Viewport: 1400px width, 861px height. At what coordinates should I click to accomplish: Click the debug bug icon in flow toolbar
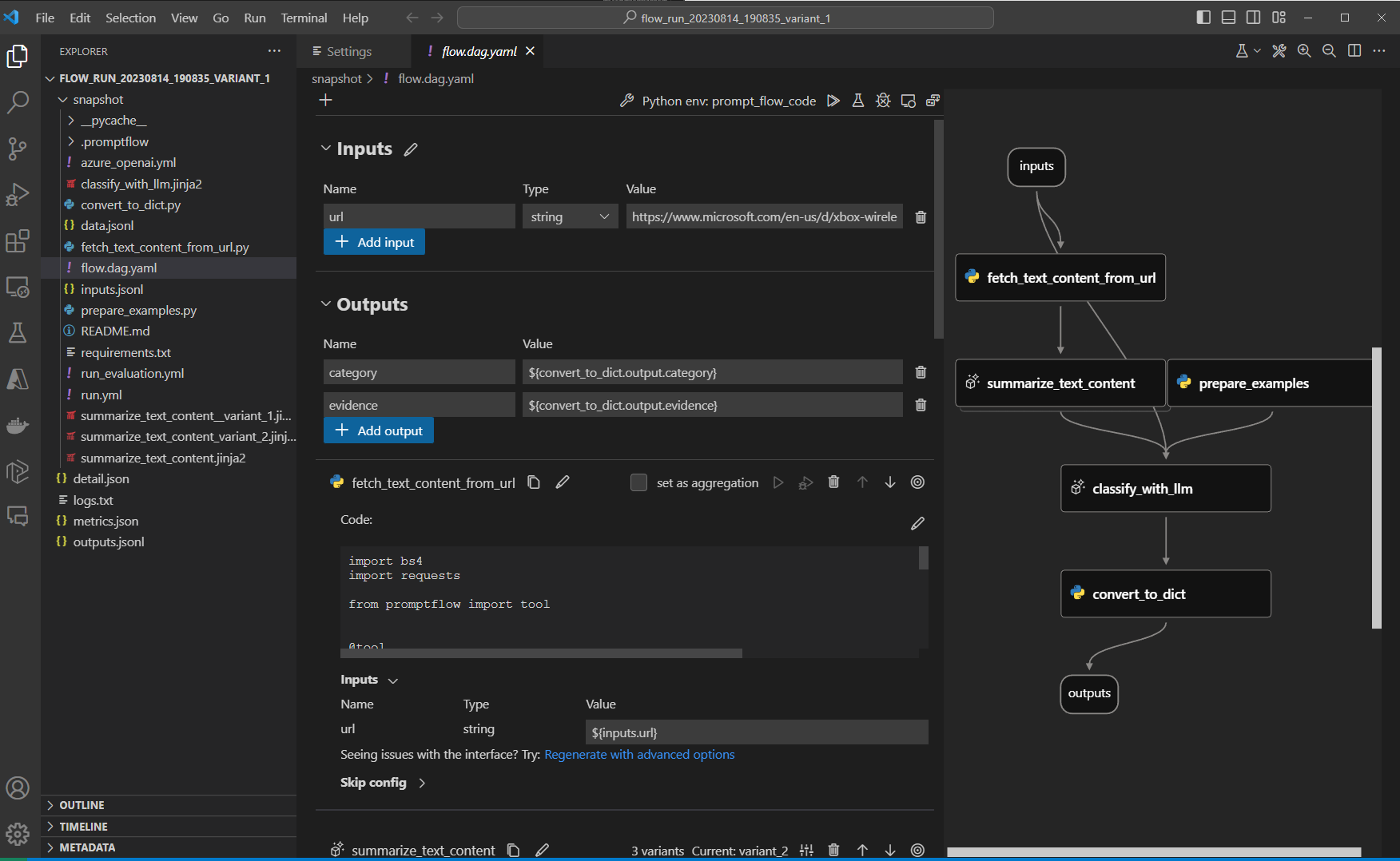(x=883, y=101)
